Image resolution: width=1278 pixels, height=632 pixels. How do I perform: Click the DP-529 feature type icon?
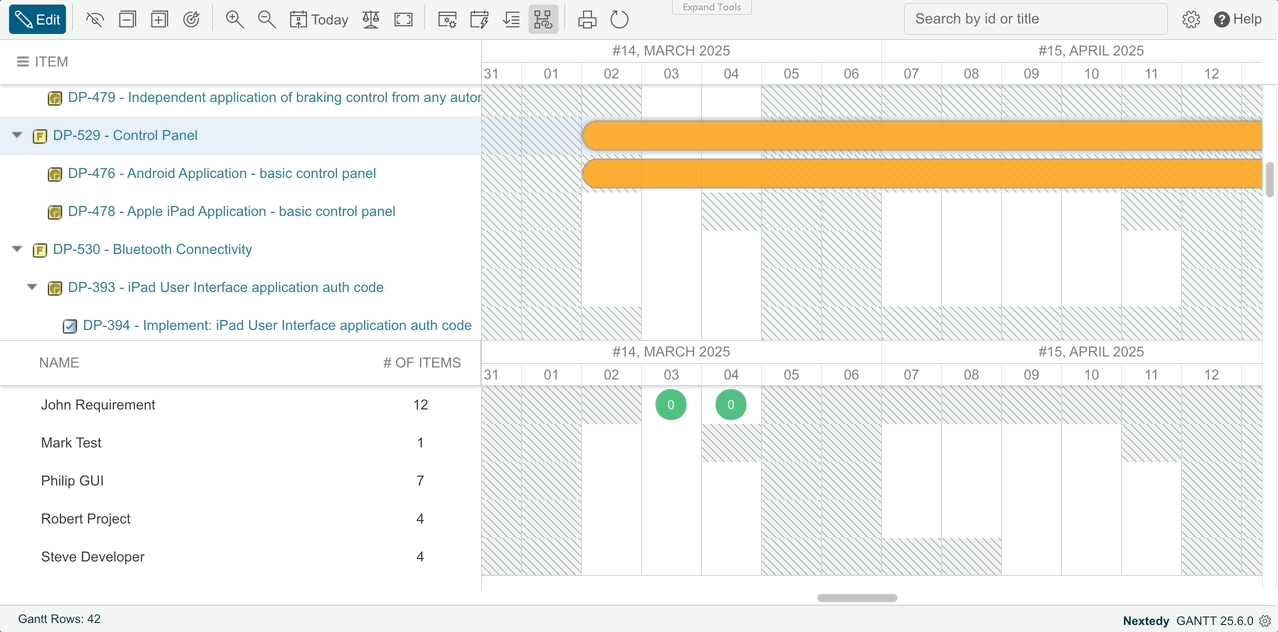point(40,136)
